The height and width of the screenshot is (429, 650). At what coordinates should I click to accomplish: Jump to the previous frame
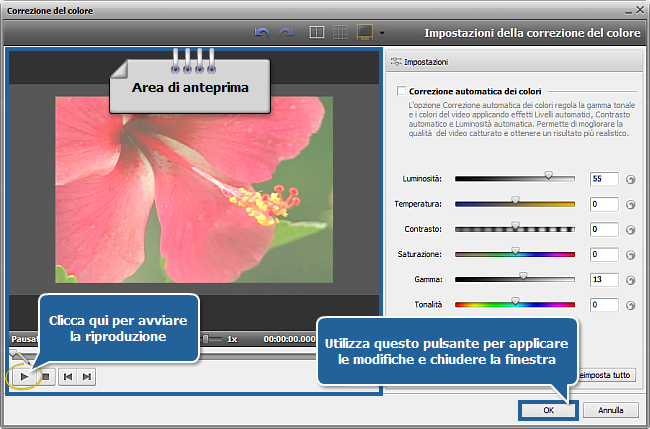(x=68, y=376)
